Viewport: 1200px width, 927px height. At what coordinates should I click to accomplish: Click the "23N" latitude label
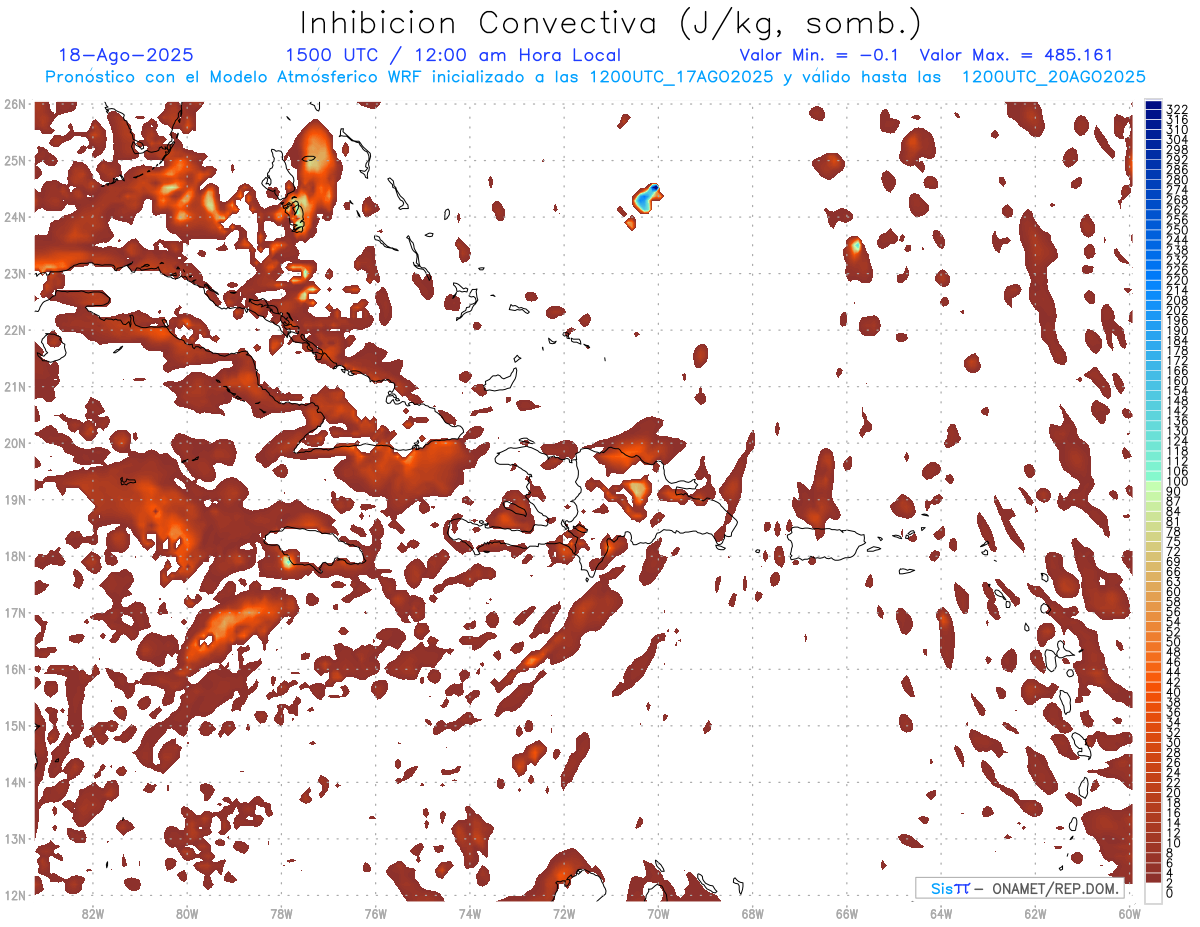click(14, 274)
